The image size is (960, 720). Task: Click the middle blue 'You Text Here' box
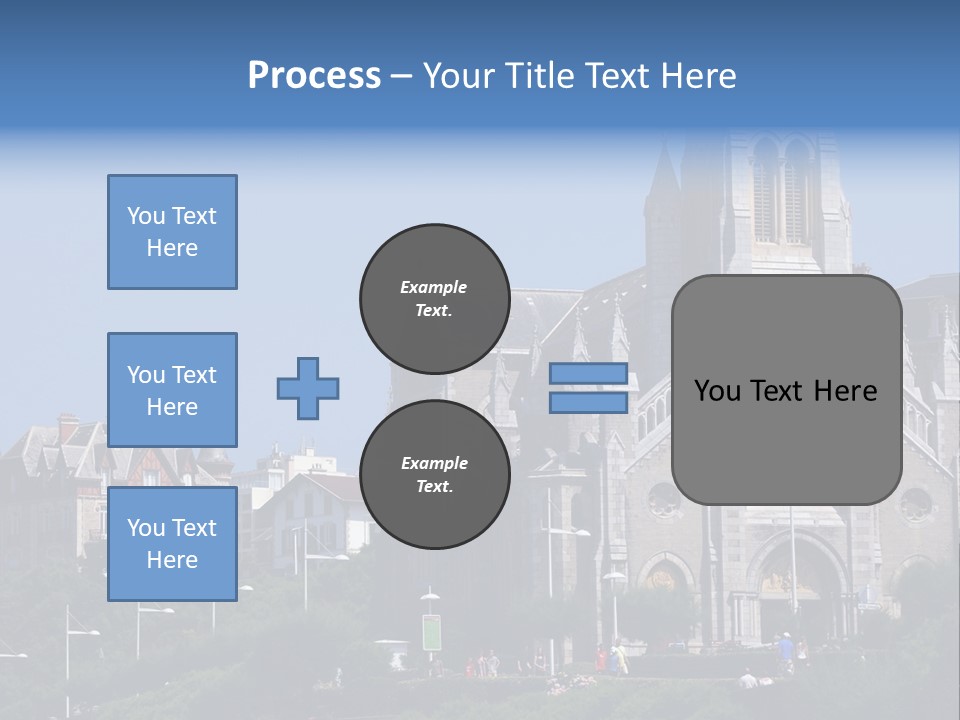click(x=172, y=390)
